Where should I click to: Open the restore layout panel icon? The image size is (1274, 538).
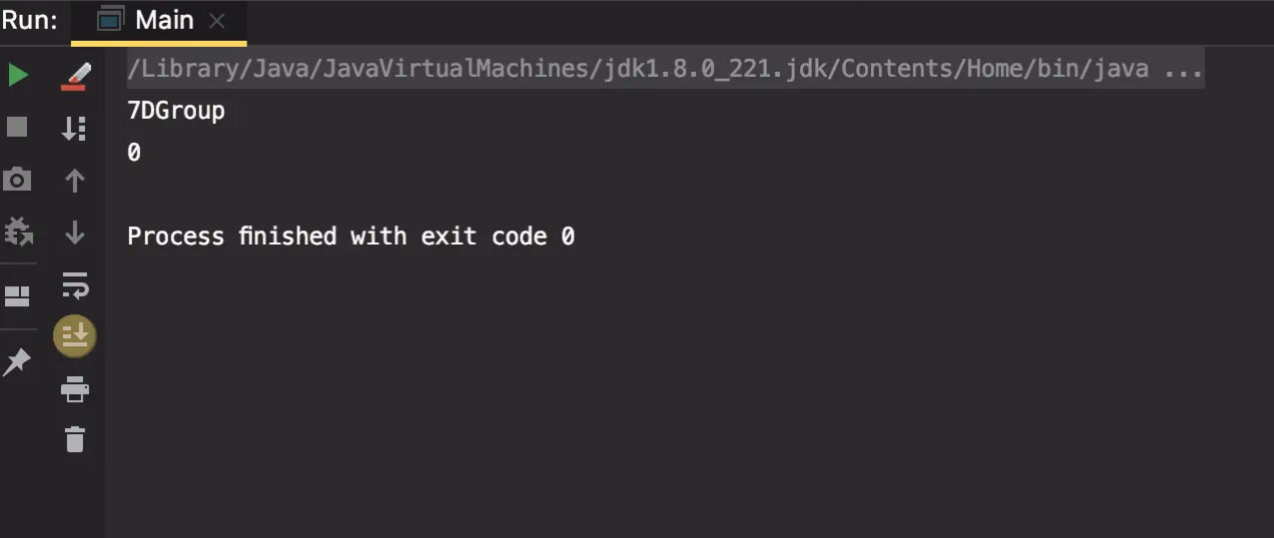pyautogui.click(x=17, y=296)
